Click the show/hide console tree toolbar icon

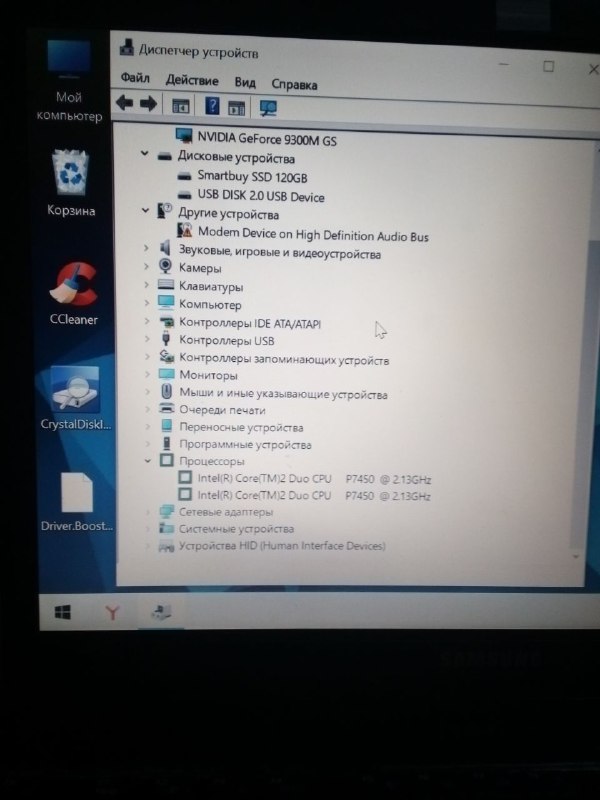pos(181,105)
